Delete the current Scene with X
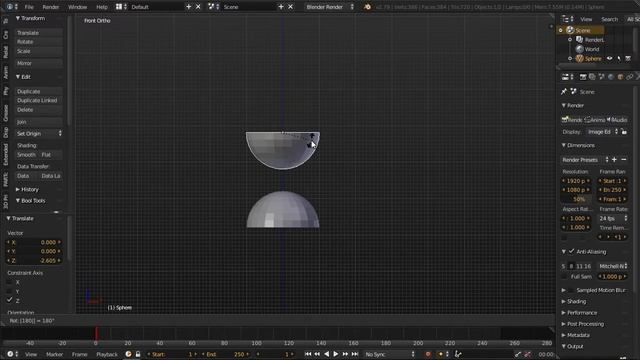 point(290,7)
